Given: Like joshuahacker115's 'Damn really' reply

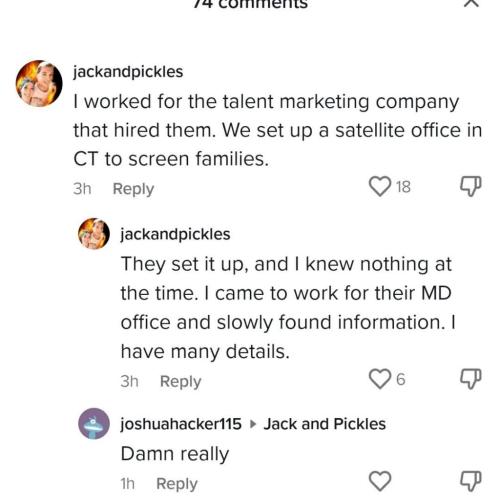Looking at the screenshot, I should coord(380,481).
